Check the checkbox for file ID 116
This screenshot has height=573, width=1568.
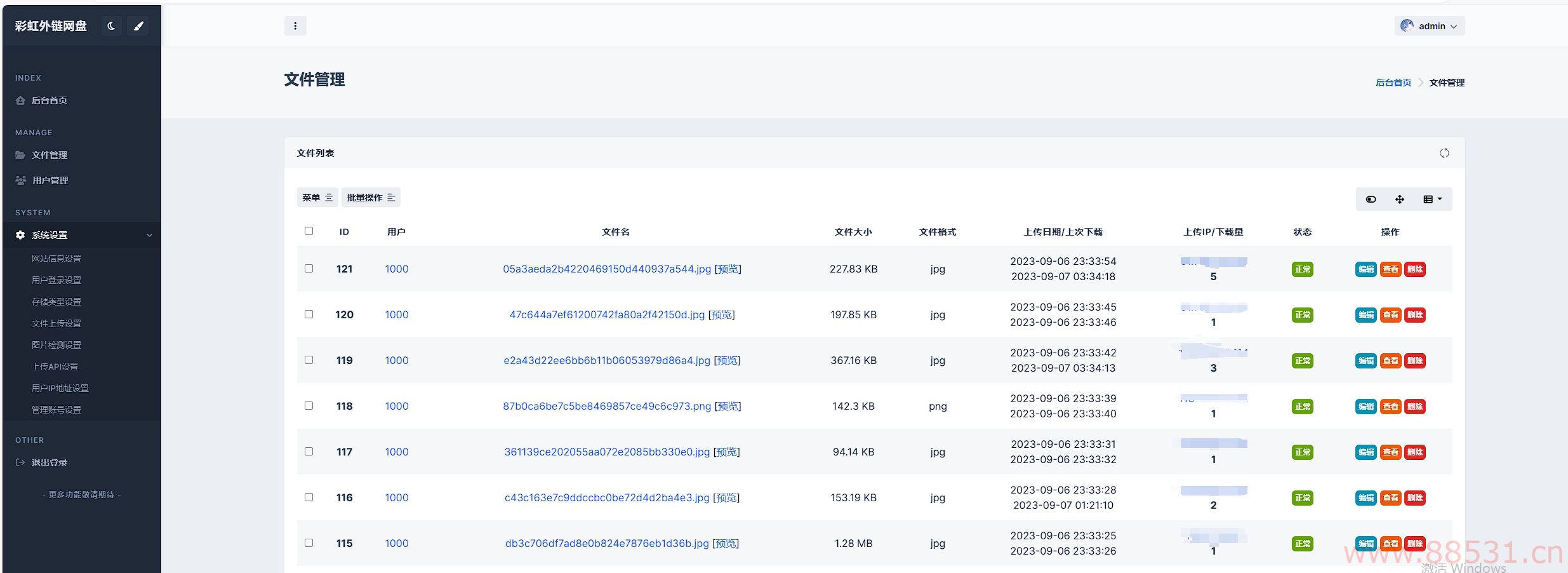[x=309, y=497]
